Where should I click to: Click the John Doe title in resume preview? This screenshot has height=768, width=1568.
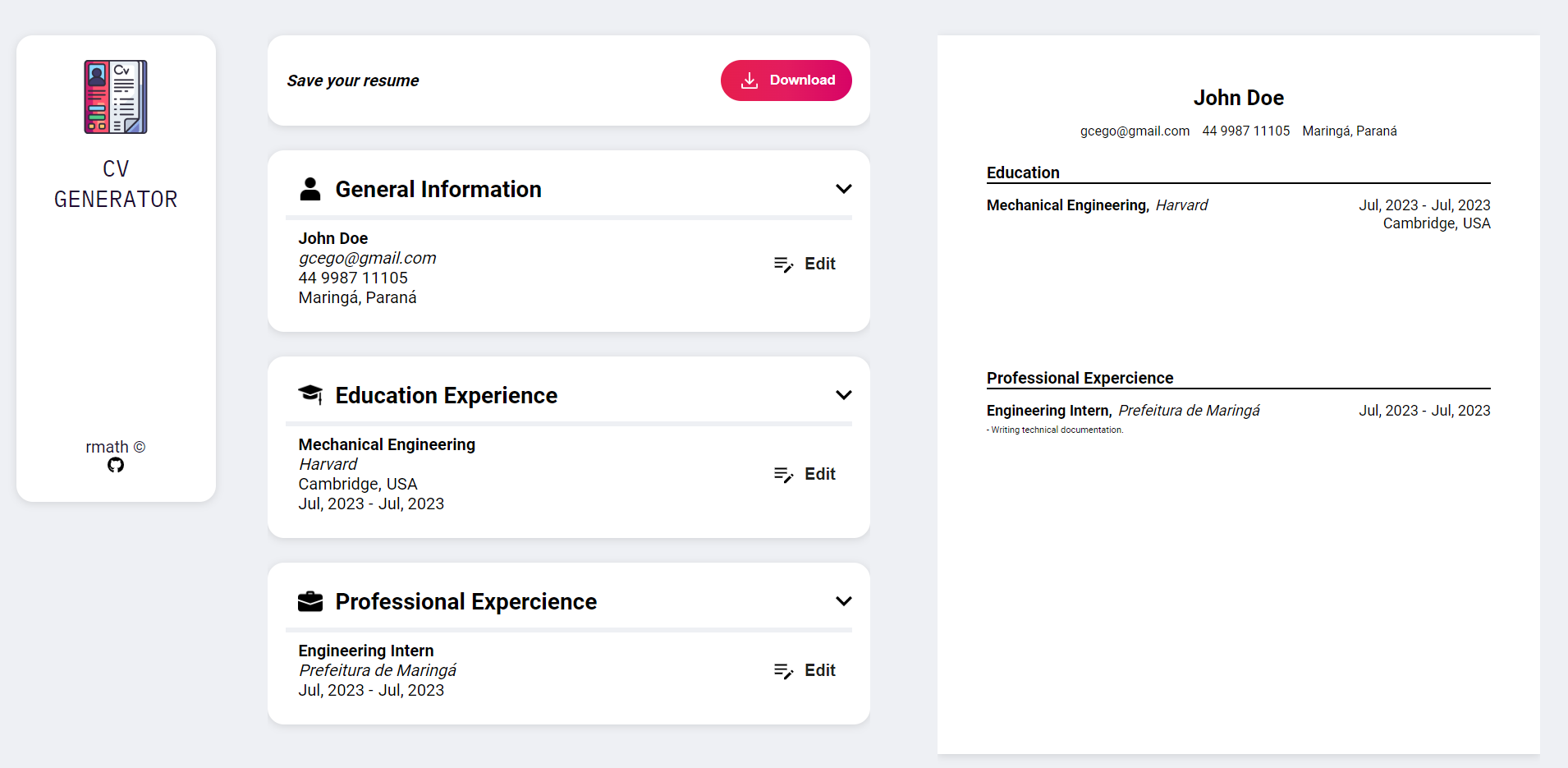tap(1239, 98)
